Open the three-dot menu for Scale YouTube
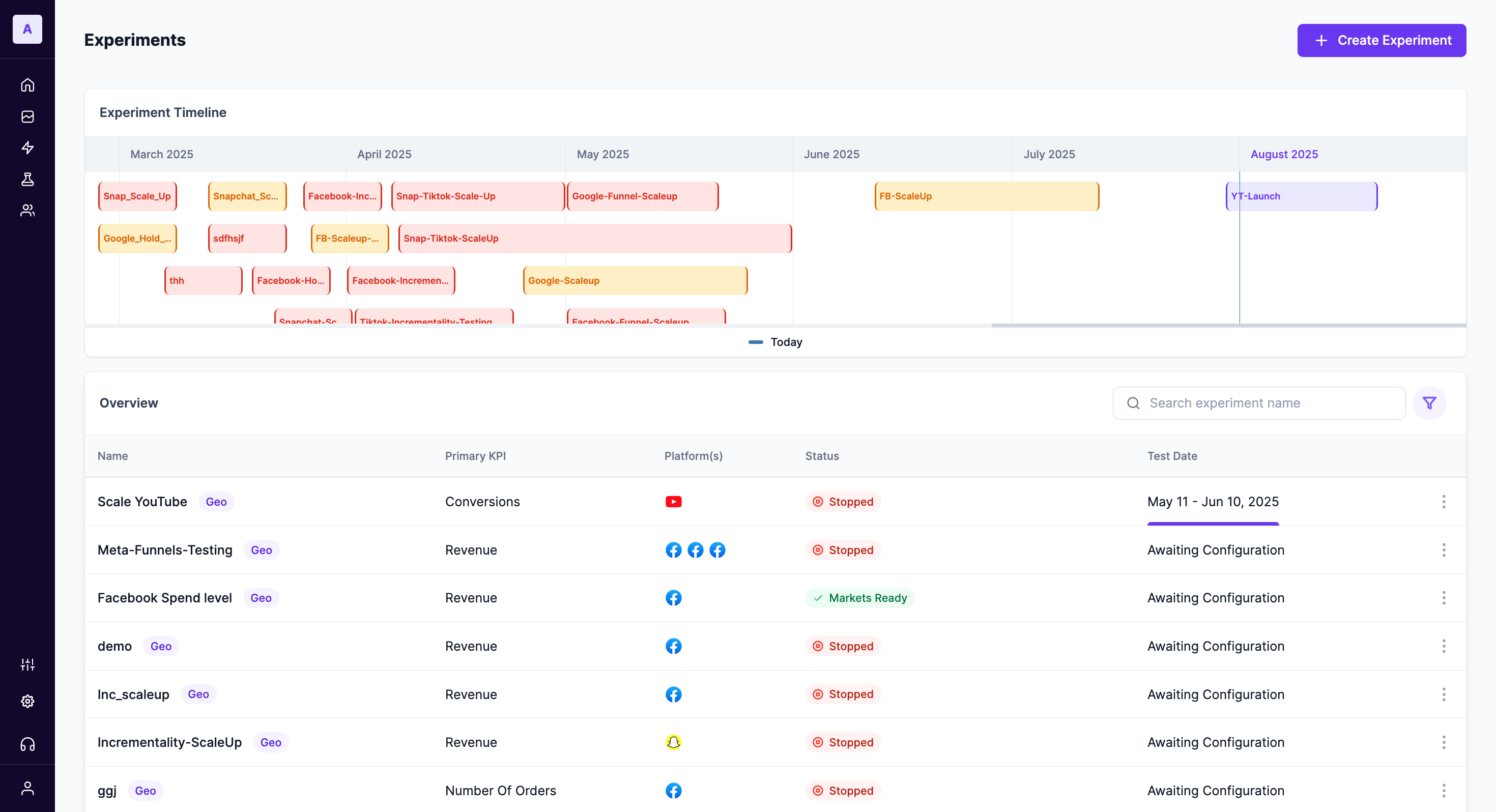The height and width of the screenshot is (812, 1496). pyautogui.click(x=1444, y=502)
